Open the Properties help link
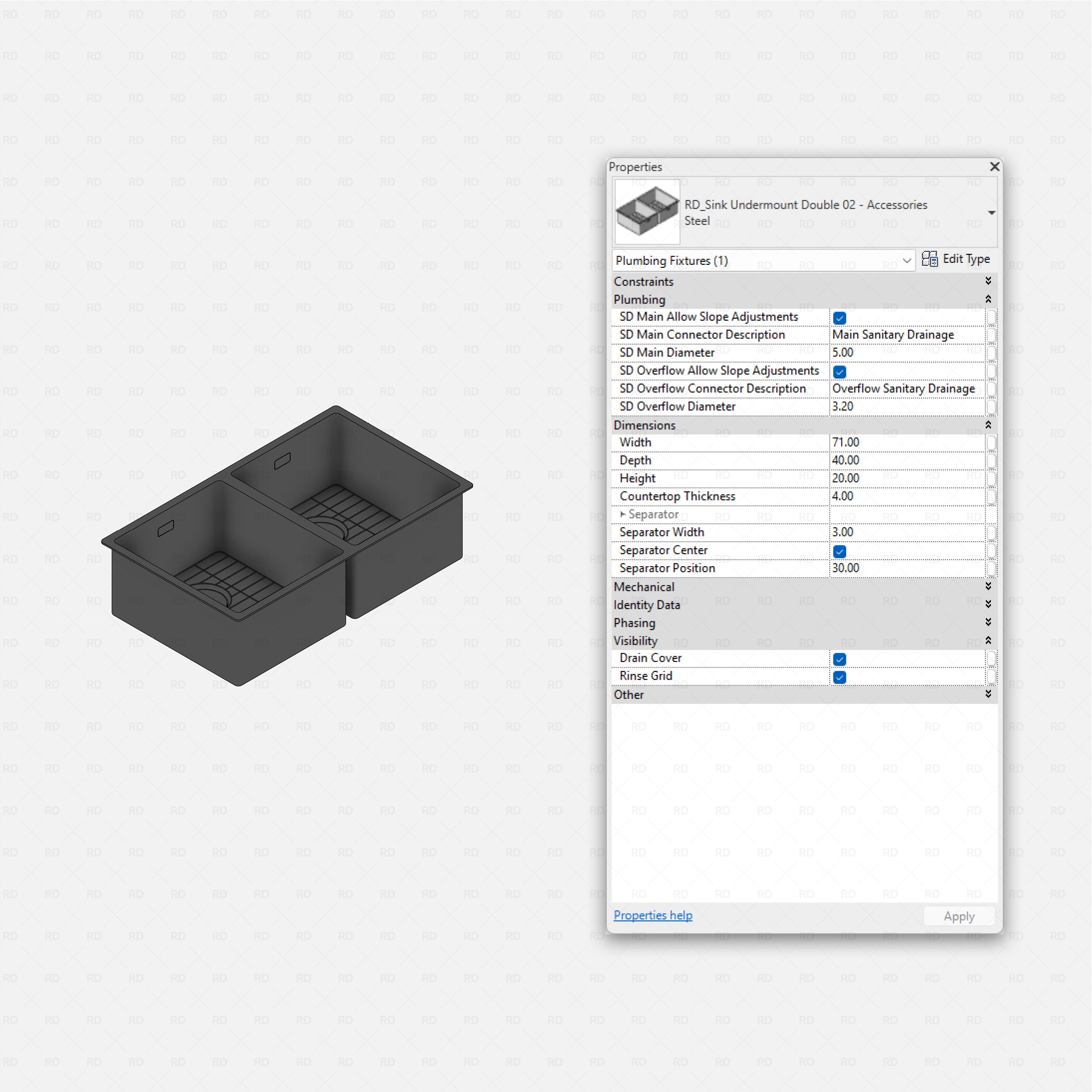 (653, 915)
